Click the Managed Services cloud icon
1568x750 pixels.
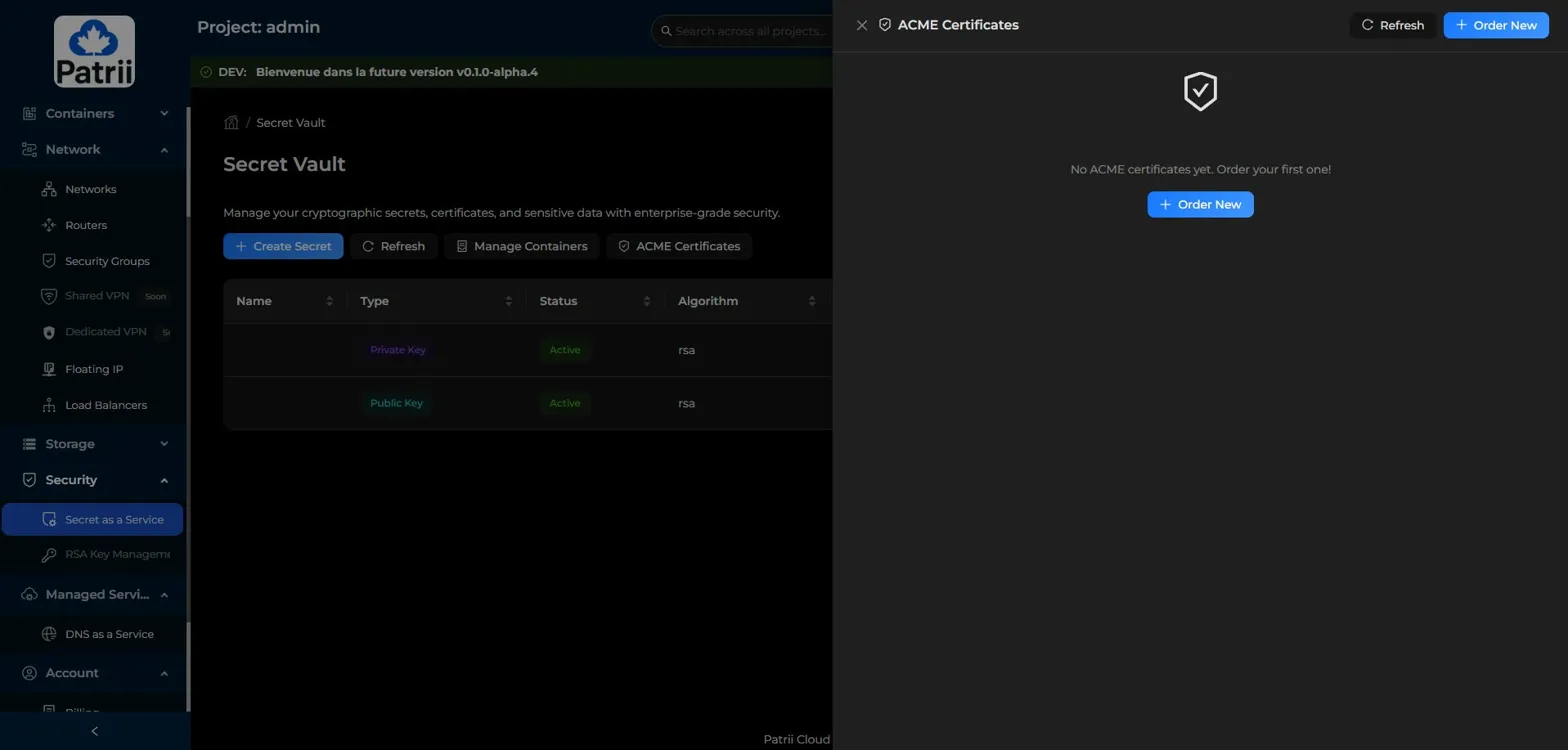(x=29, y=594)
